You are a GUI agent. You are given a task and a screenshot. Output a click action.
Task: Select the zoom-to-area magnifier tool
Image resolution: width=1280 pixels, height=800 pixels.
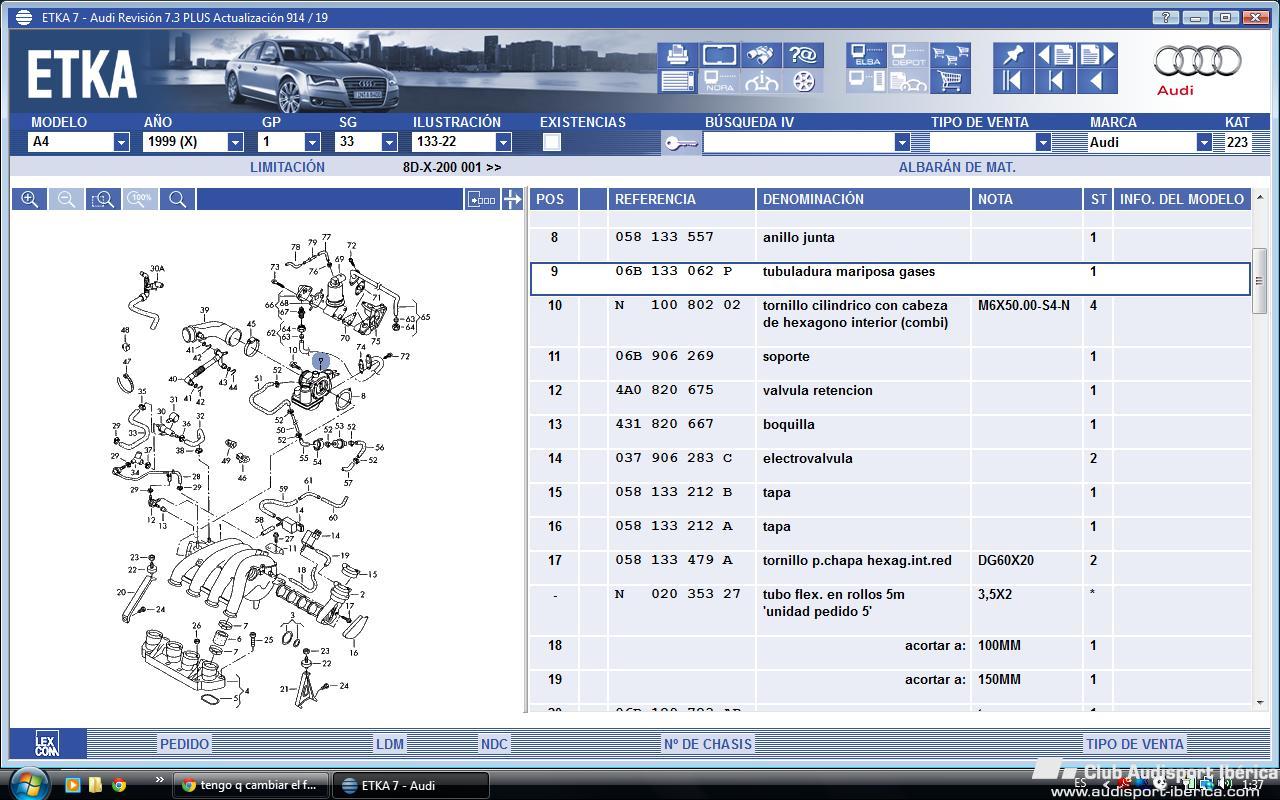[x=103, y=199]
